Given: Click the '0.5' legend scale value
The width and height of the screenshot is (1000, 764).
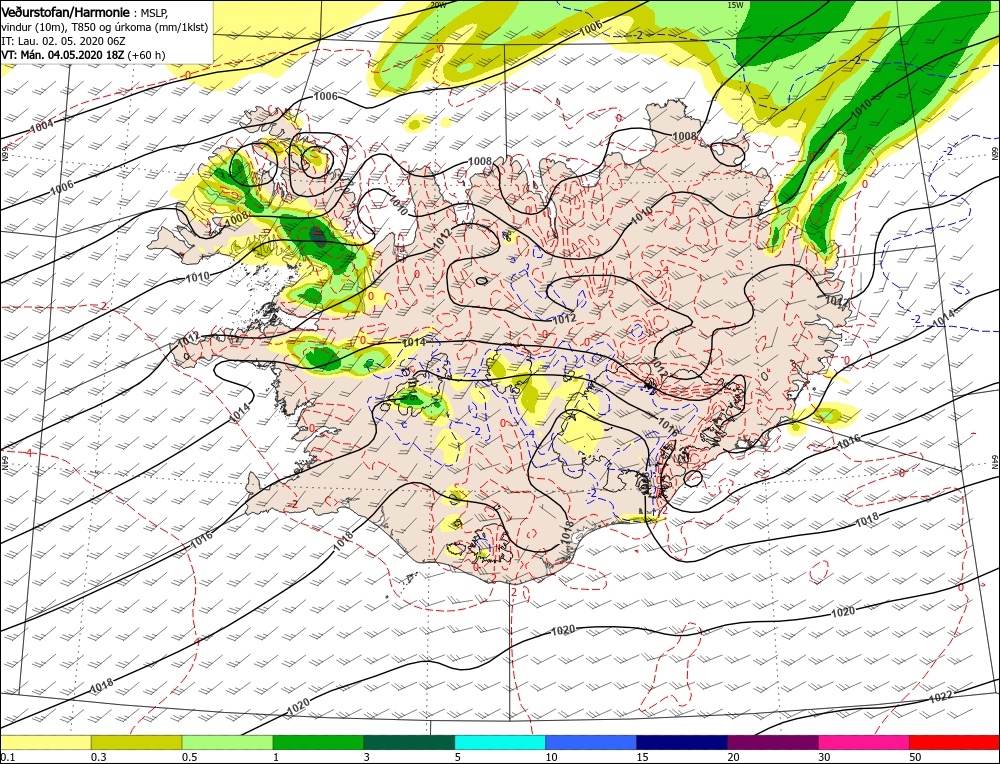Looking at the screenshot, I should point(189,757).
